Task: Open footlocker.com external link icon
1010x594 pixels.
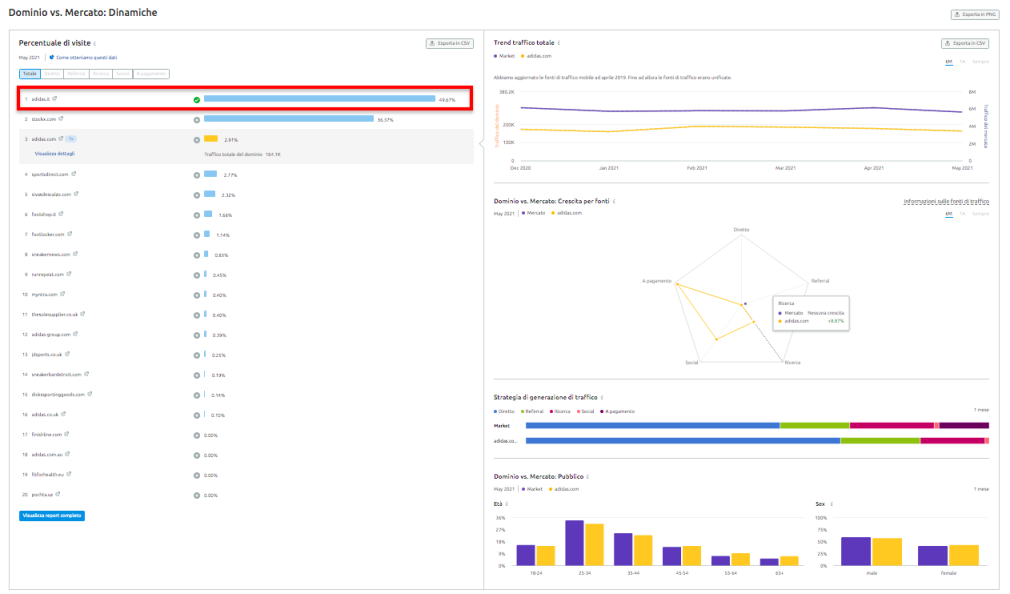Action: click(x=70, y=234)
